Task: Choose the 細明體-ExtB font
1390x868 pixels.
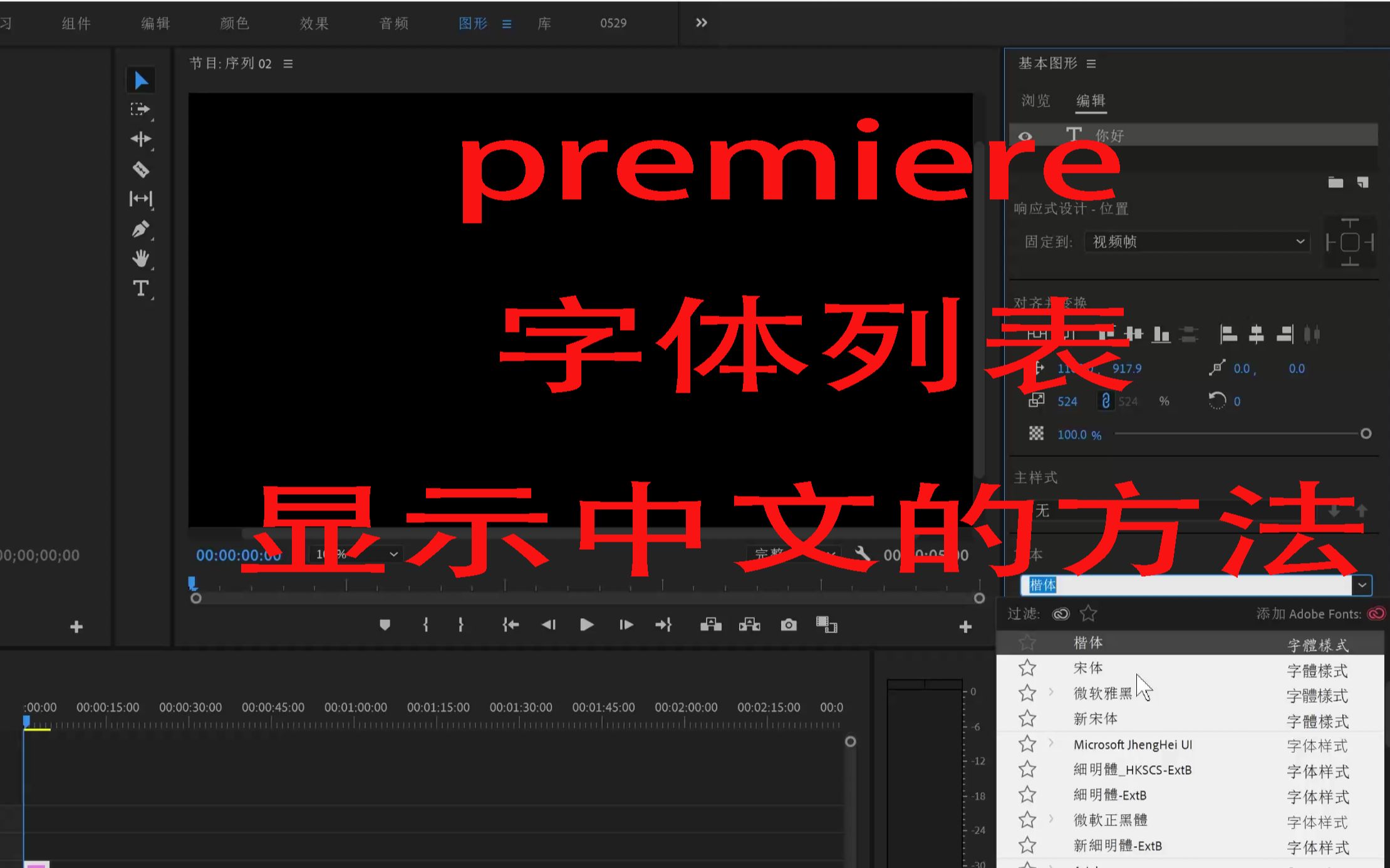Action: pyautogui.click(x=1110, y=795)
